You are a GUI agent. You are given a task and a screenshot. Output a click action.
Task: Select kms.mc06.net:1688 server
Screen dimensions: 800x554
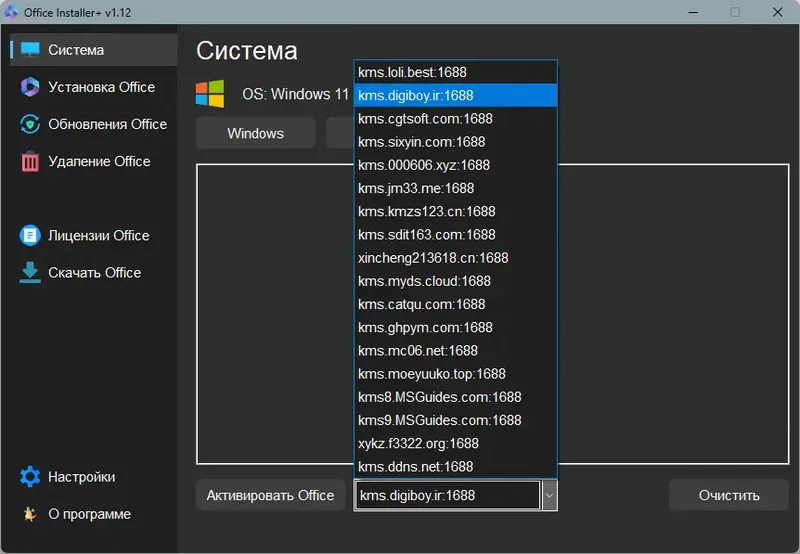tap(456, 351)
